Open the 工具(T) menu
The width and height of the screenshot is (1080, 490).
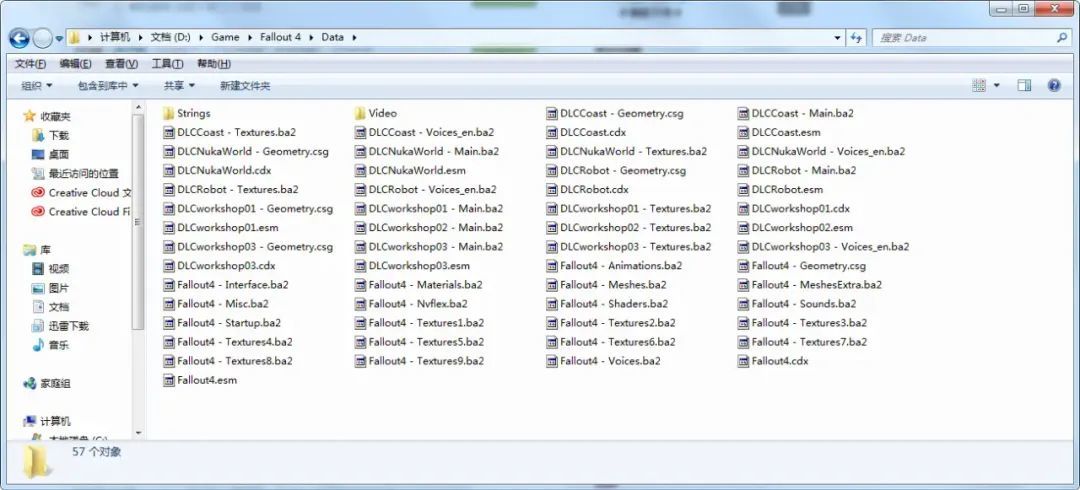(167, 63)
